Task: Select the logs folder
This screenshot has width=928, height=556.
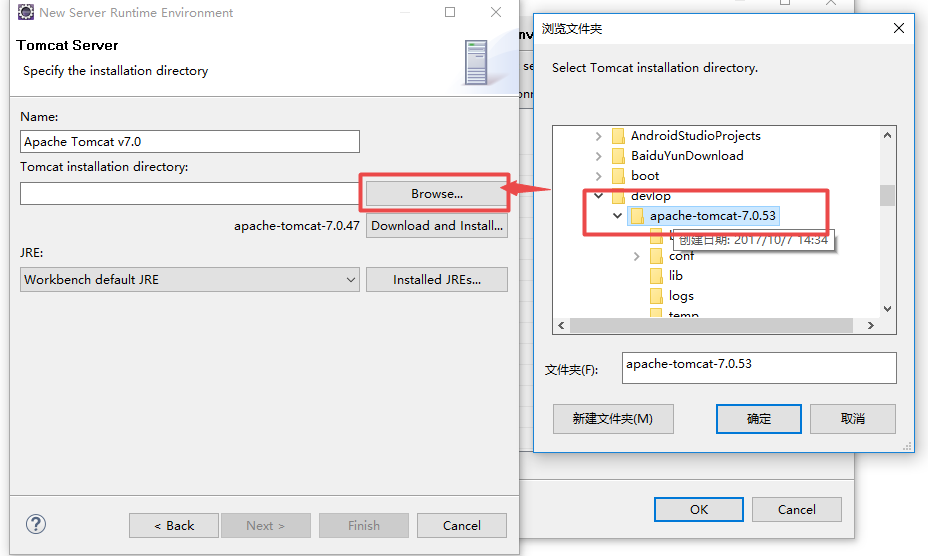Action: [x=681, y=295]
